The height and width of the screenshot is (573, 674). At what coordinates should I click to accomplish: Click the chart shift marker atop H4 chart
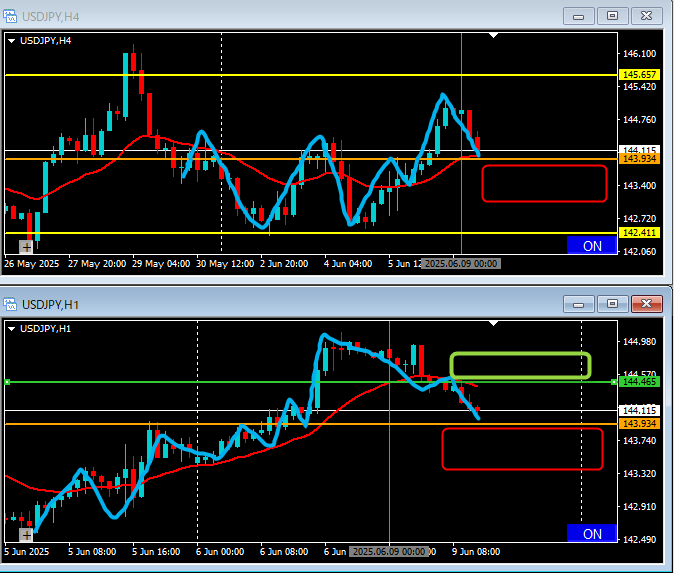[x=493, y=35]
